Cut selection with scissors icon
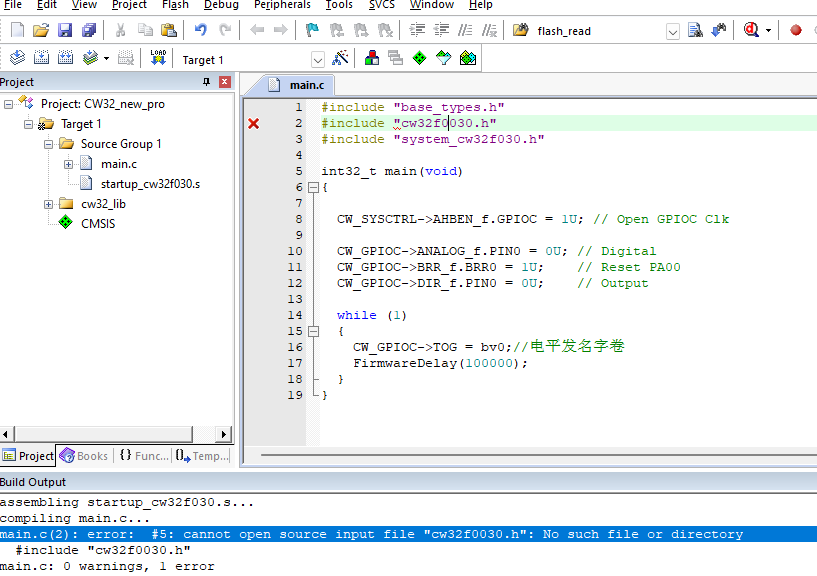This screenshot has height=576, width=817. pyautogui.click(x=120, y=30)
